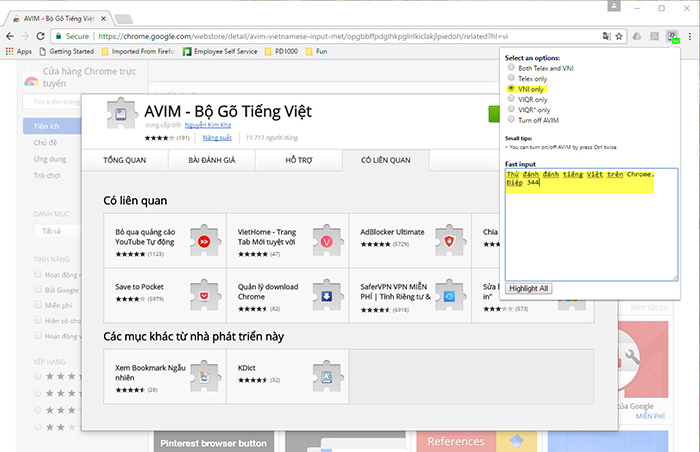Tick the Bởi Google filter checkbox
The image size is (700, 452).
pos(38,289)
